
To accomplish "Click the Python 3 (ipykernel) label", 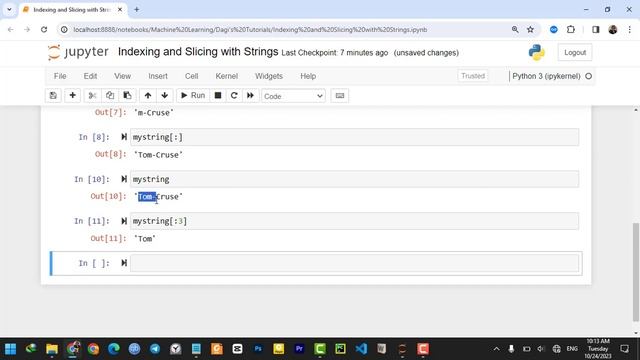I will click(546, 76).
